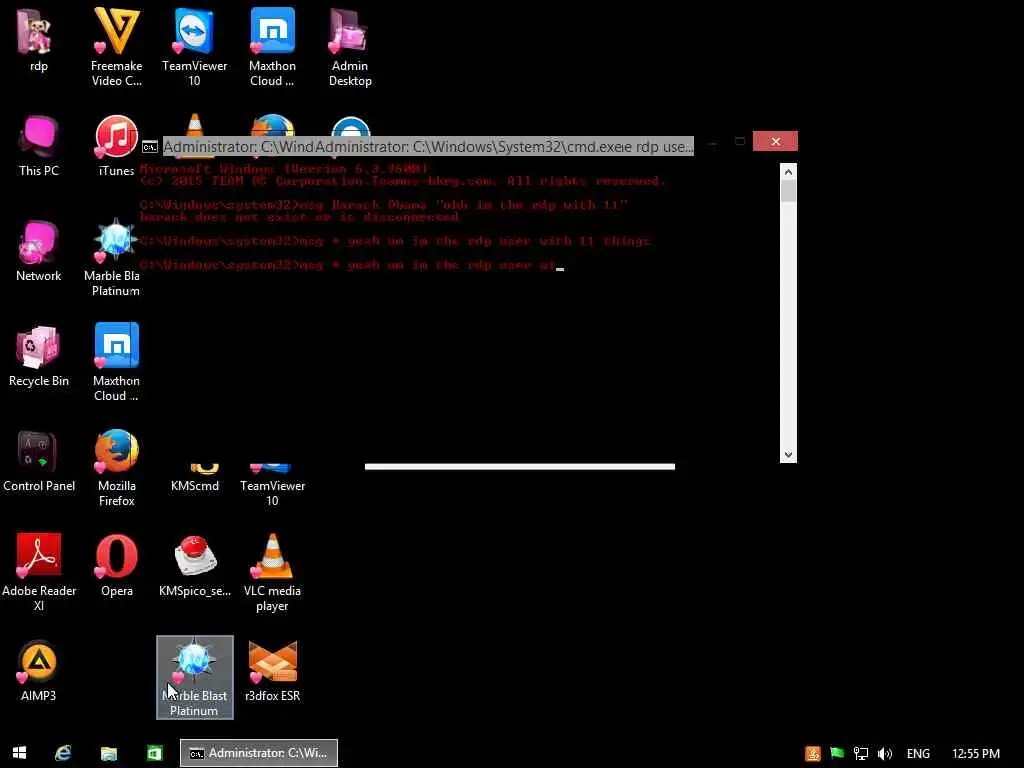Open Adobe Reader XI shortcut
The height and width of the screenshot is (768, 1024).
tap(39, 573)
